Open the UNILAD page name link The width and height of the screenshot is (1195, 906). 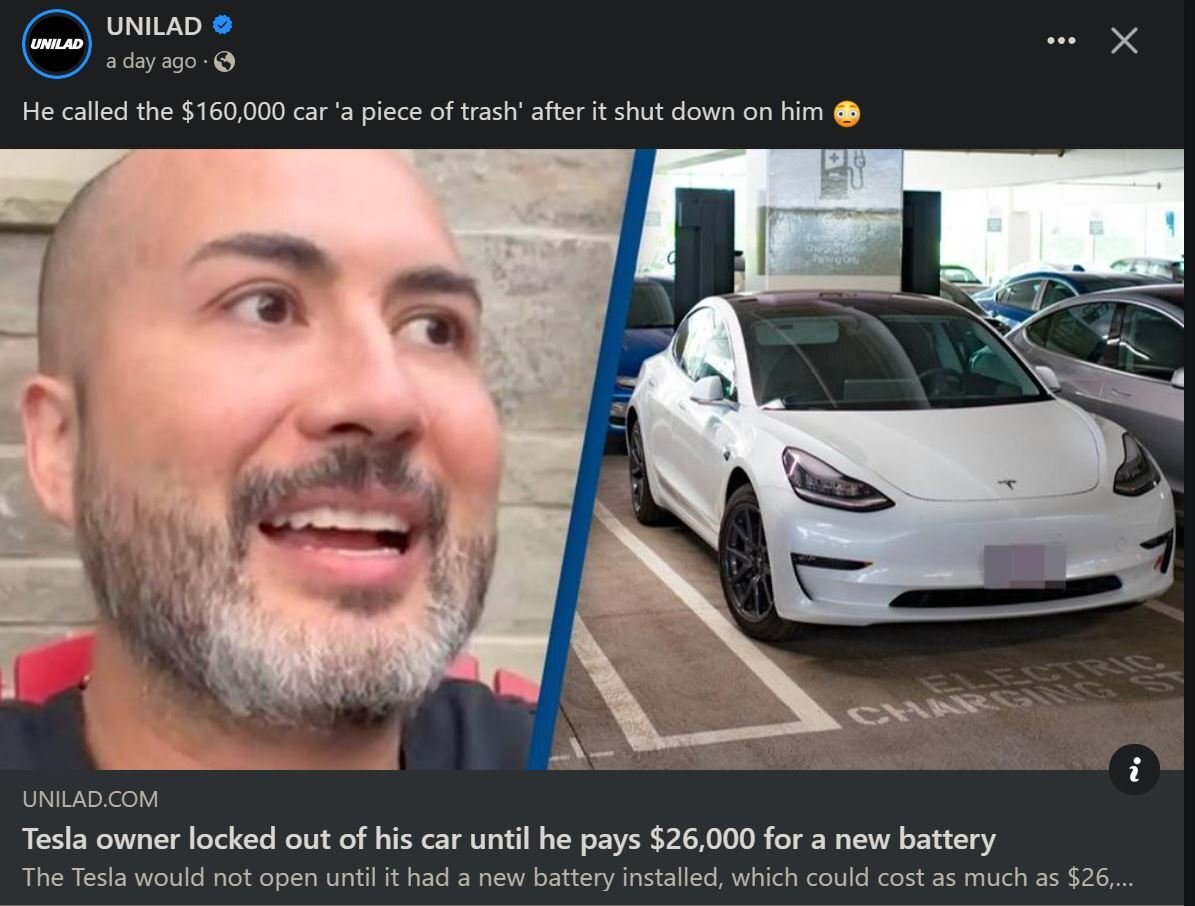point(154,26)
